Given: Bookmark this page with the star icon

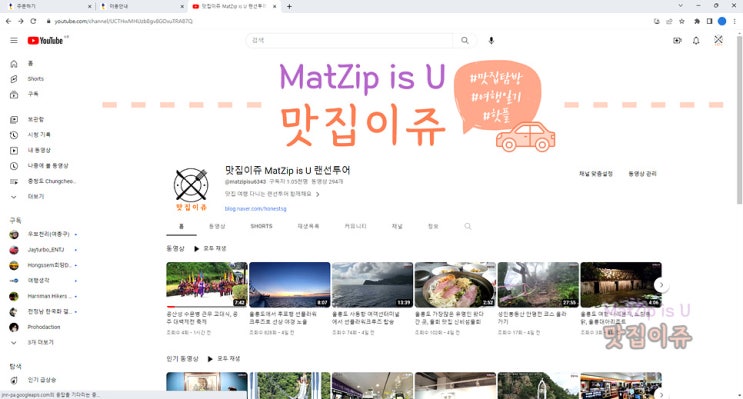Looking at the screenshot, I should tap(682, 21).
